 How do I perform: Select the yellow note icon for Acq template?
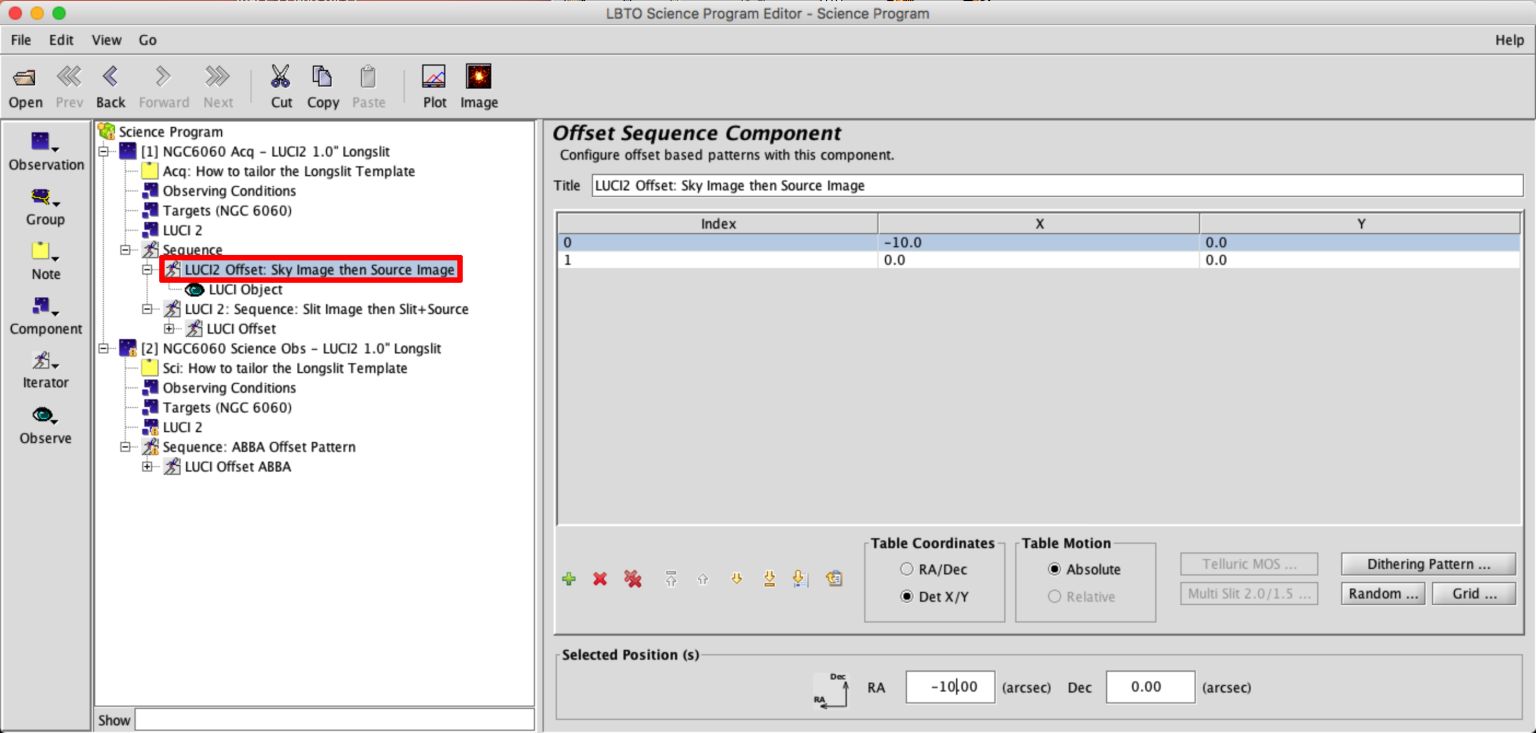tap(150, 171)
